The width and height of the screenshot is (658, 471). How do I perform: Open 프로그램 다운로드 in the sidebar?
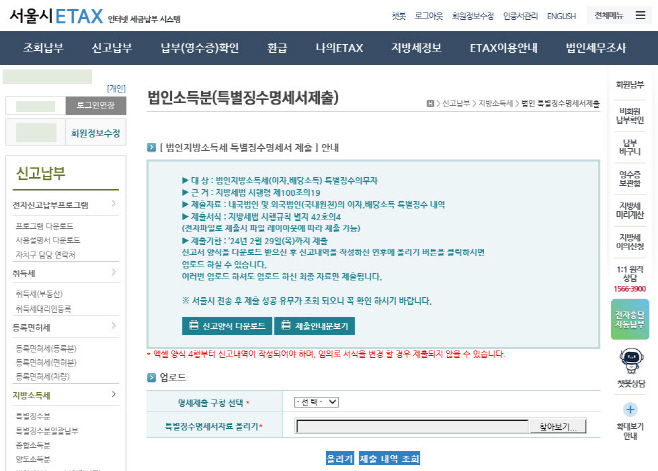pos(44,226)
